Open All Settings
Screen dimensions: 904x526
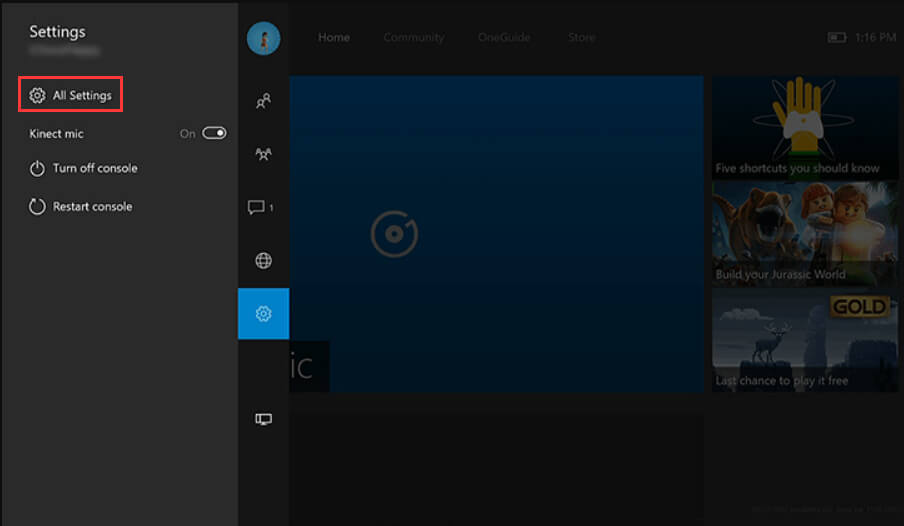click(70, 95)
